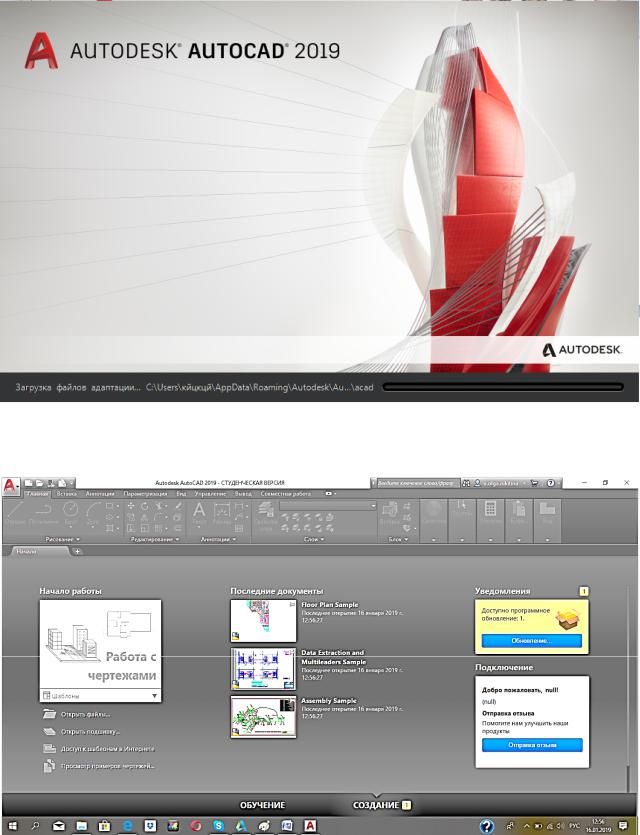The height and width of the screenshot is (835, 640).
Task: Open the Floor Plan Sample thumbnail
Action: tap(263, 621)
